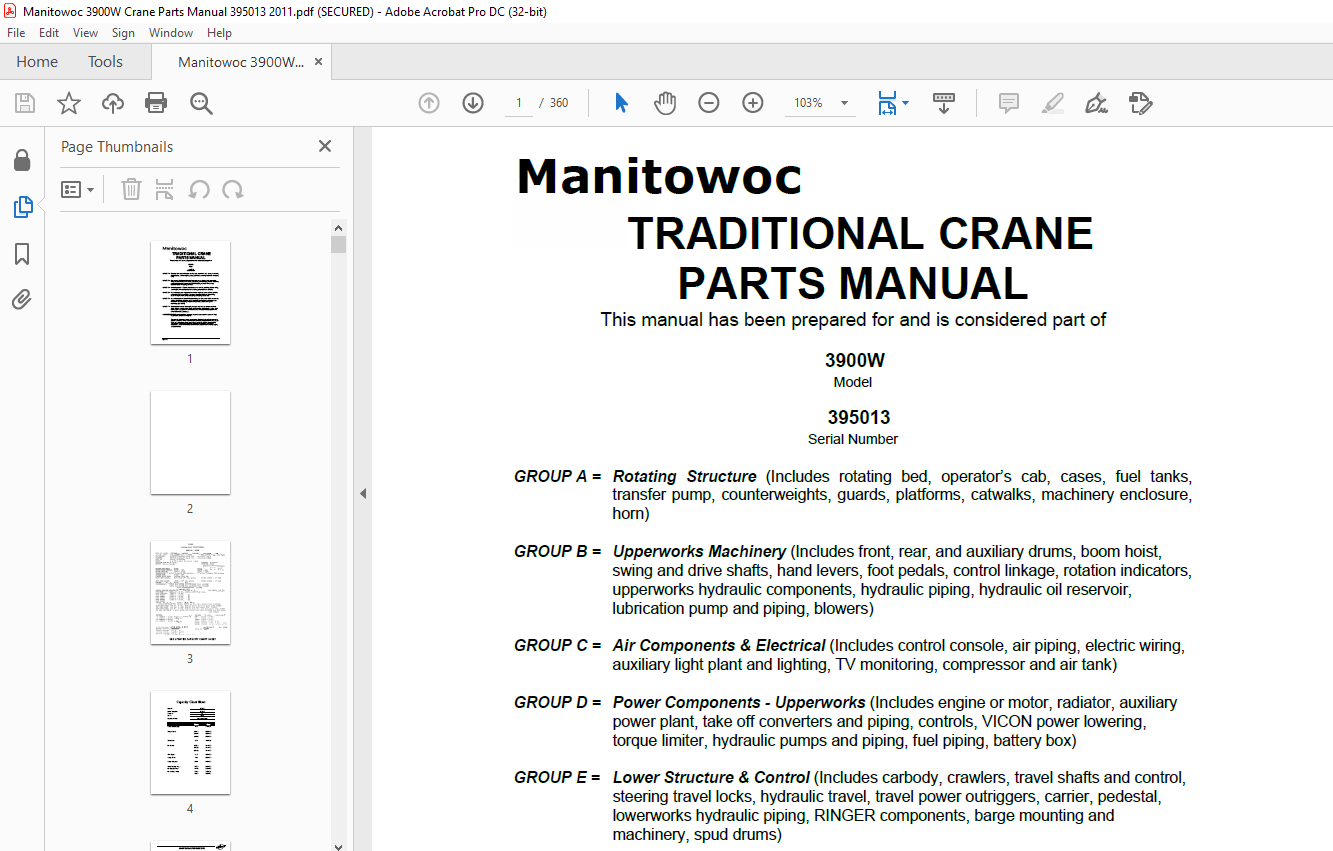Open the zoom percentage dropdown
The height and width of the screenshot is (851, 1333).
pyautogui.click(x=844, y=103)
